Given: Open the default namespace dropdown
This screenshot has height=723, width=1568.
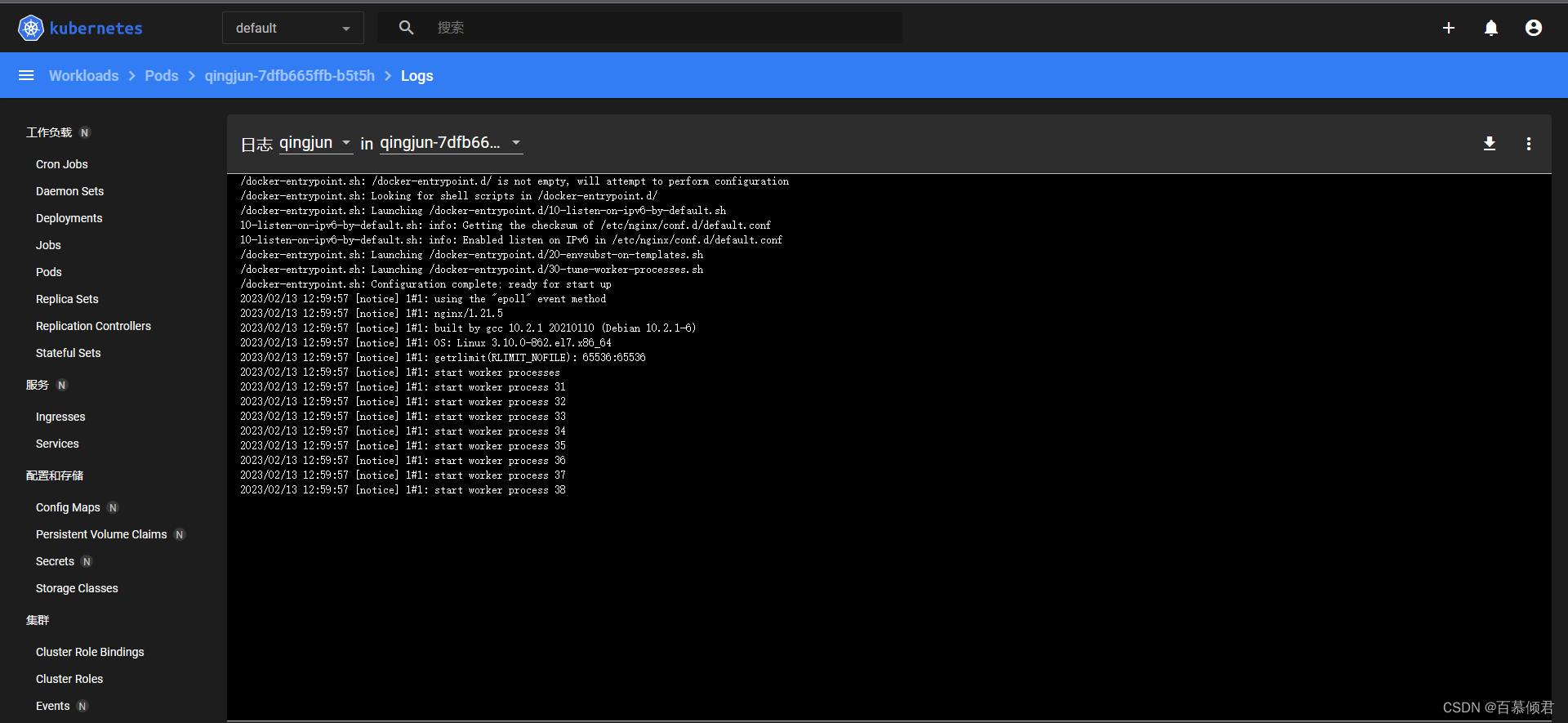Looking at the screenshot, I should point(293,28).
